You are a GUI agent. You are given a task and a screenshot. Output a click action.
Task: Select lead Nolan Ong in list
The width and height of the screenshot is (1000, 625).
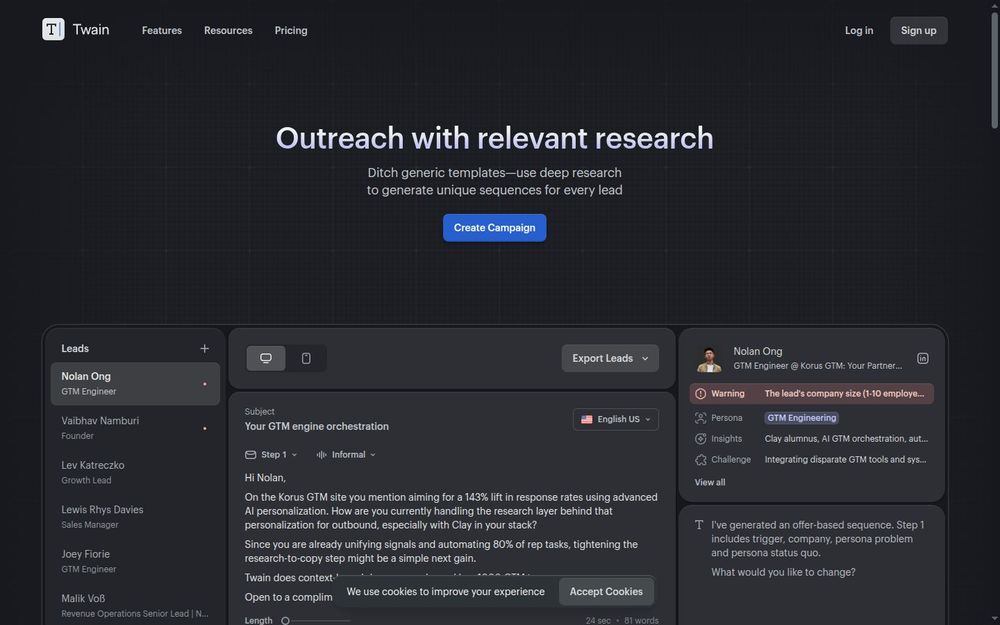[135, 384]
